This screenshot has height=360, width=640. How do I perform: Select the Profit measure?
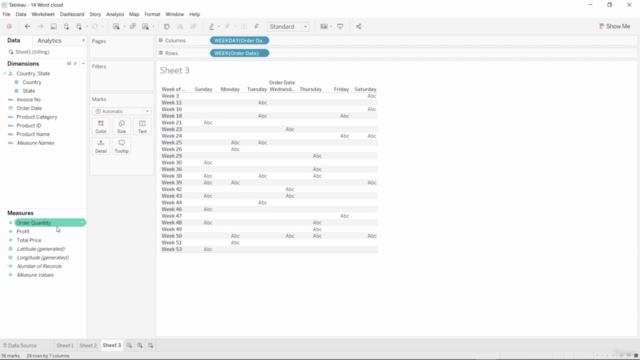pyautogui.click(x=23, y=231)
